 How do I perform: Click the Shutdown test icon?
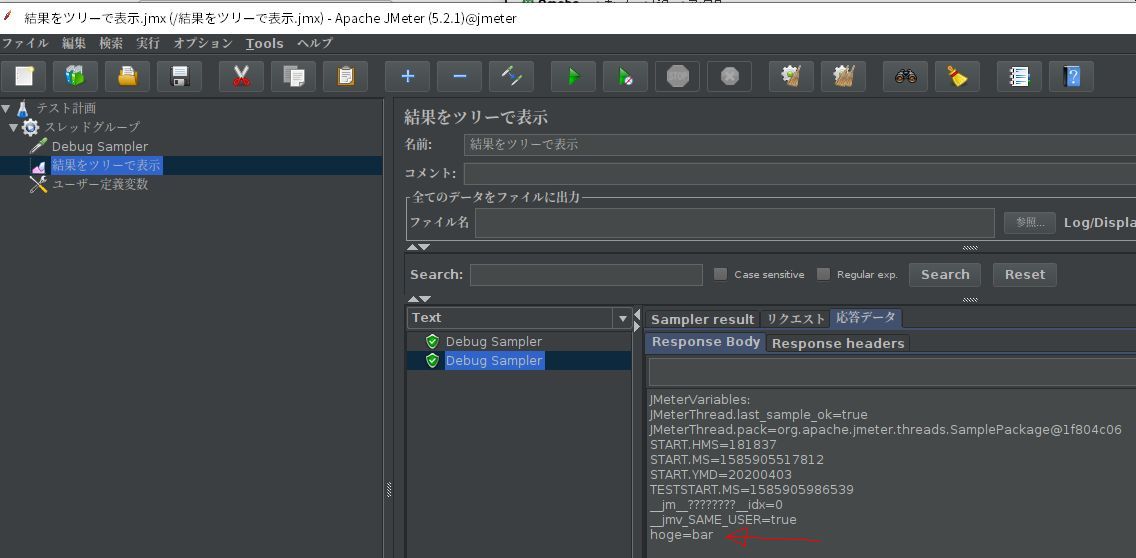pos(730,76)
